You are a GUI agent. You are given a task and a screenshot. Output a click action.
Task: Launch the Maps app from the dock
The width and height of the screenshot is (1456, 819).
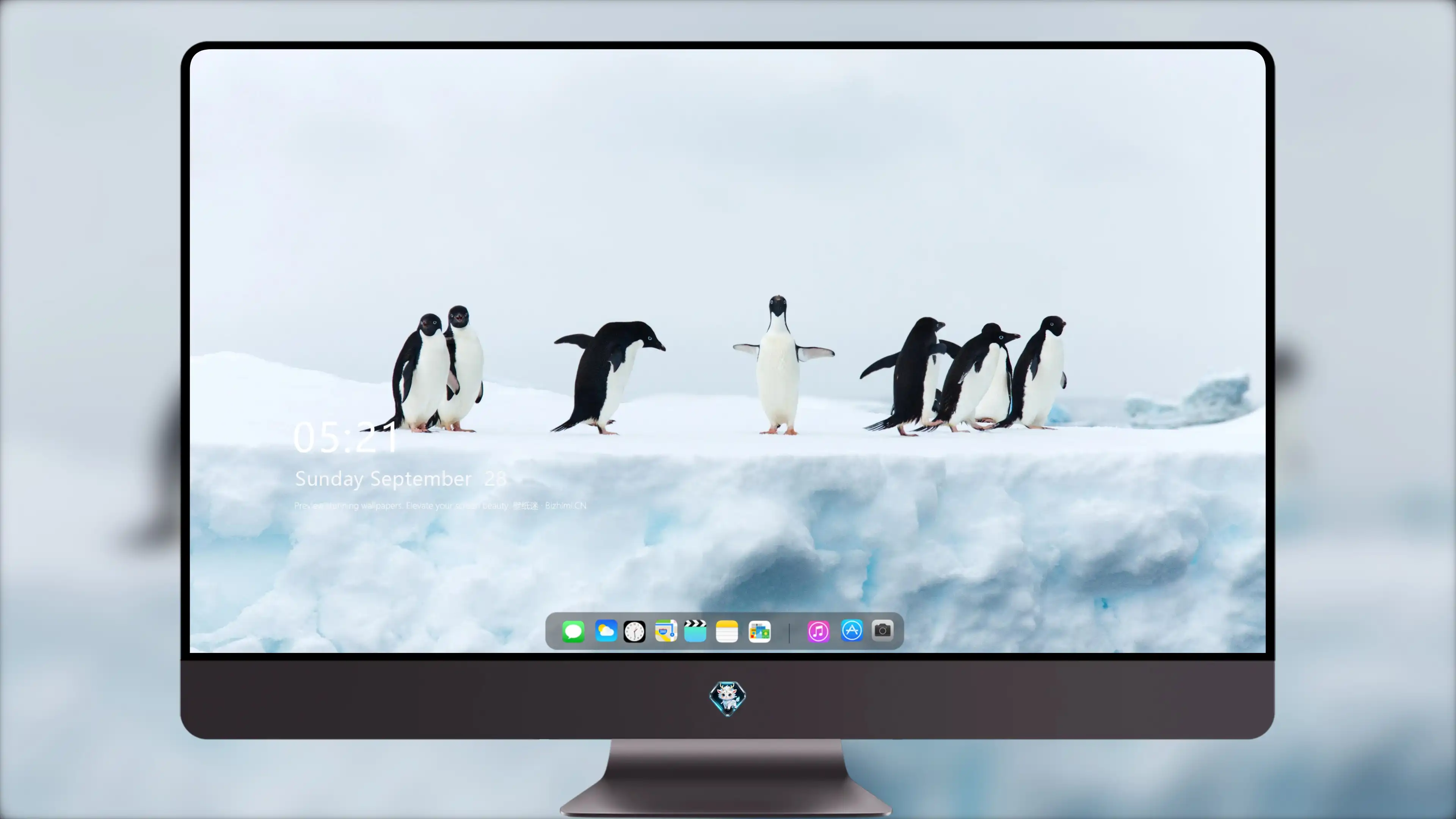pos(666,631)
